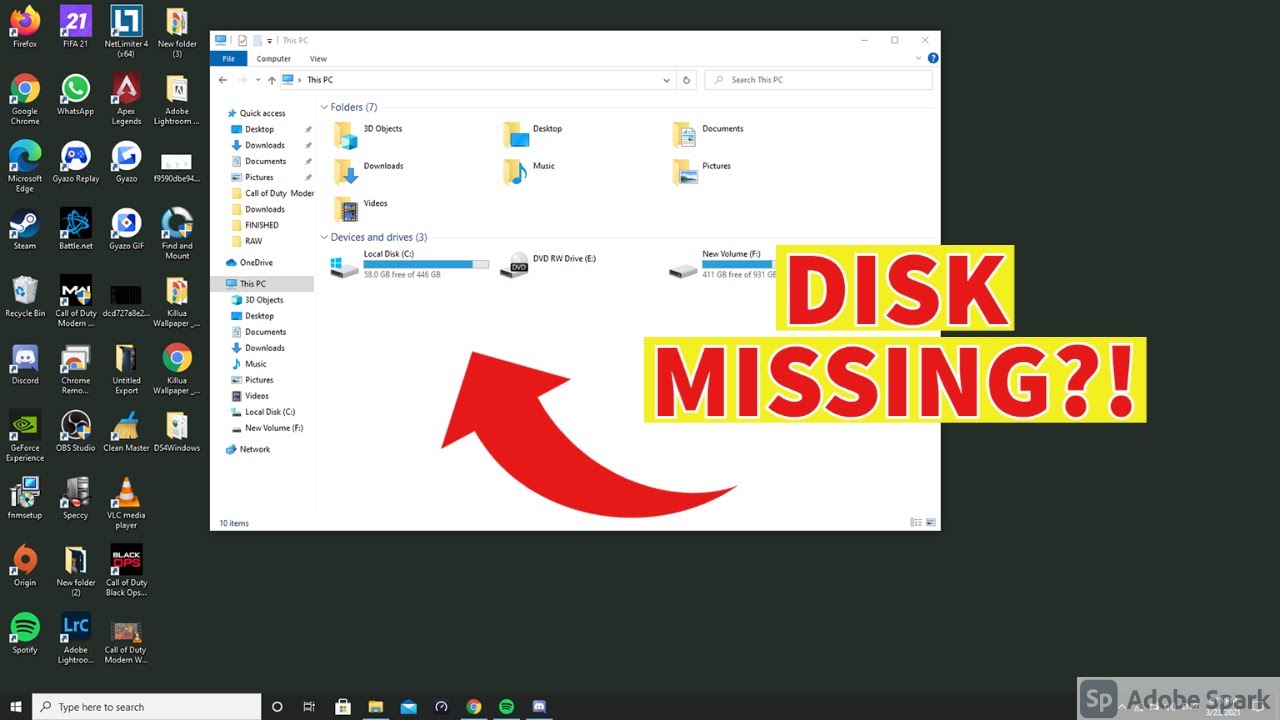Open Clean Master desktop icon
The width and height of the screenshot is (1280, 720).
[x=126, y=430]
